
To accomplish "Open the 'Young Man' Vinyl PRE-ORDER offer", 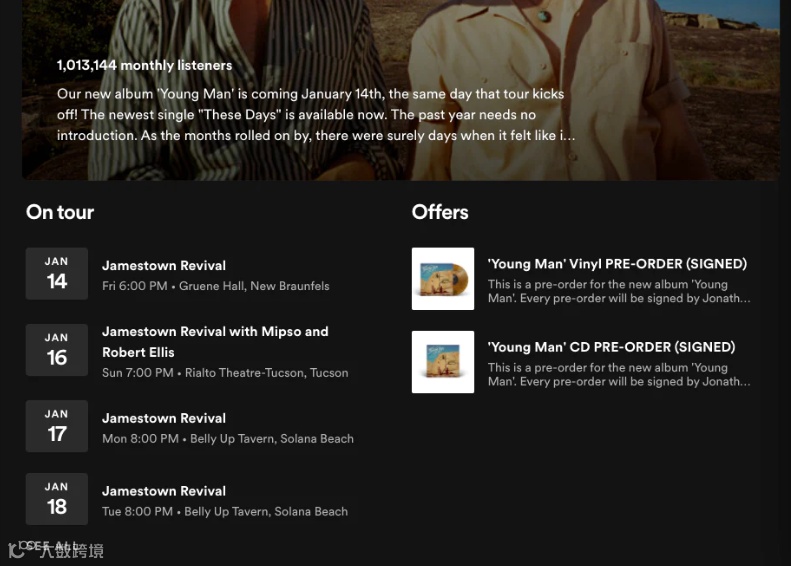I will tap(617, 264).
